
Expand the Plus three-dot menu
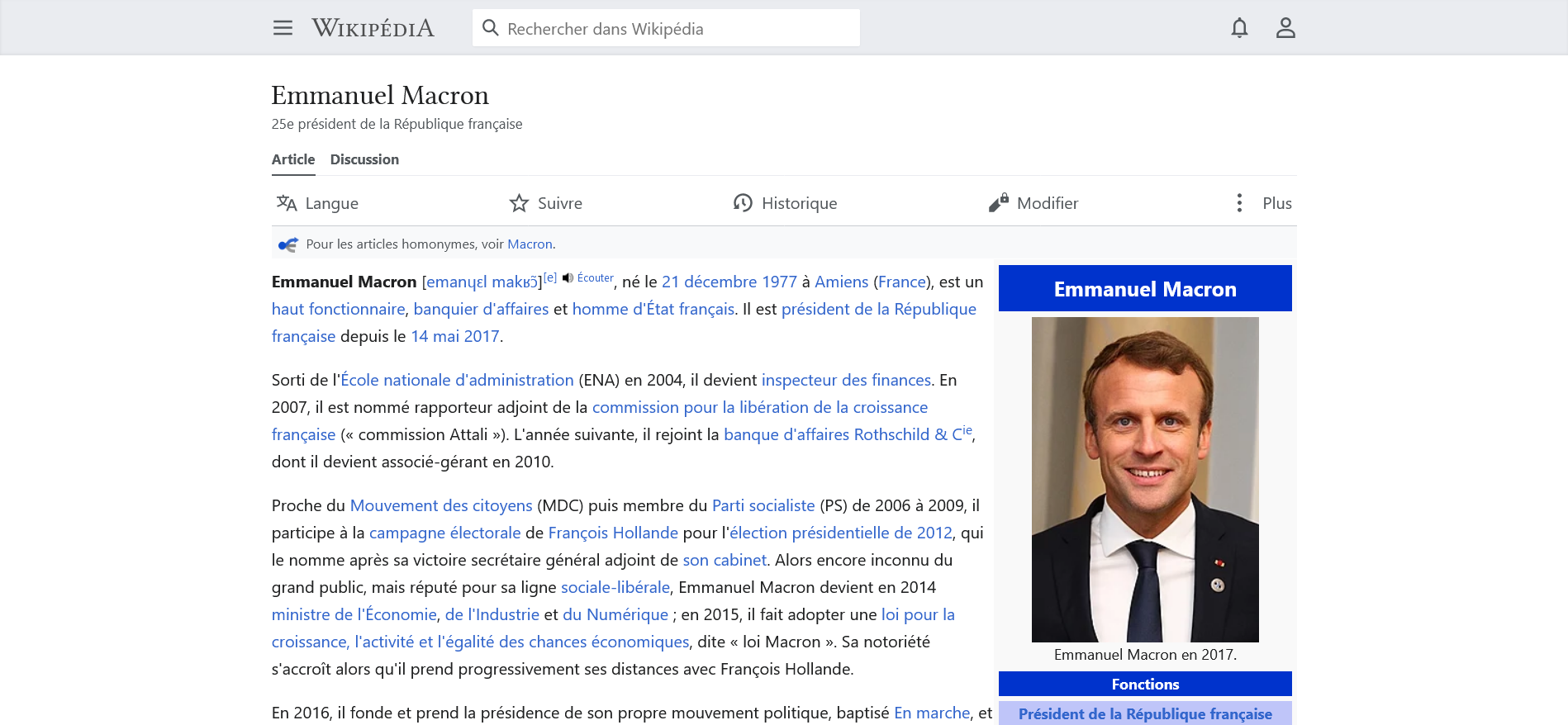click(1238, 203)
